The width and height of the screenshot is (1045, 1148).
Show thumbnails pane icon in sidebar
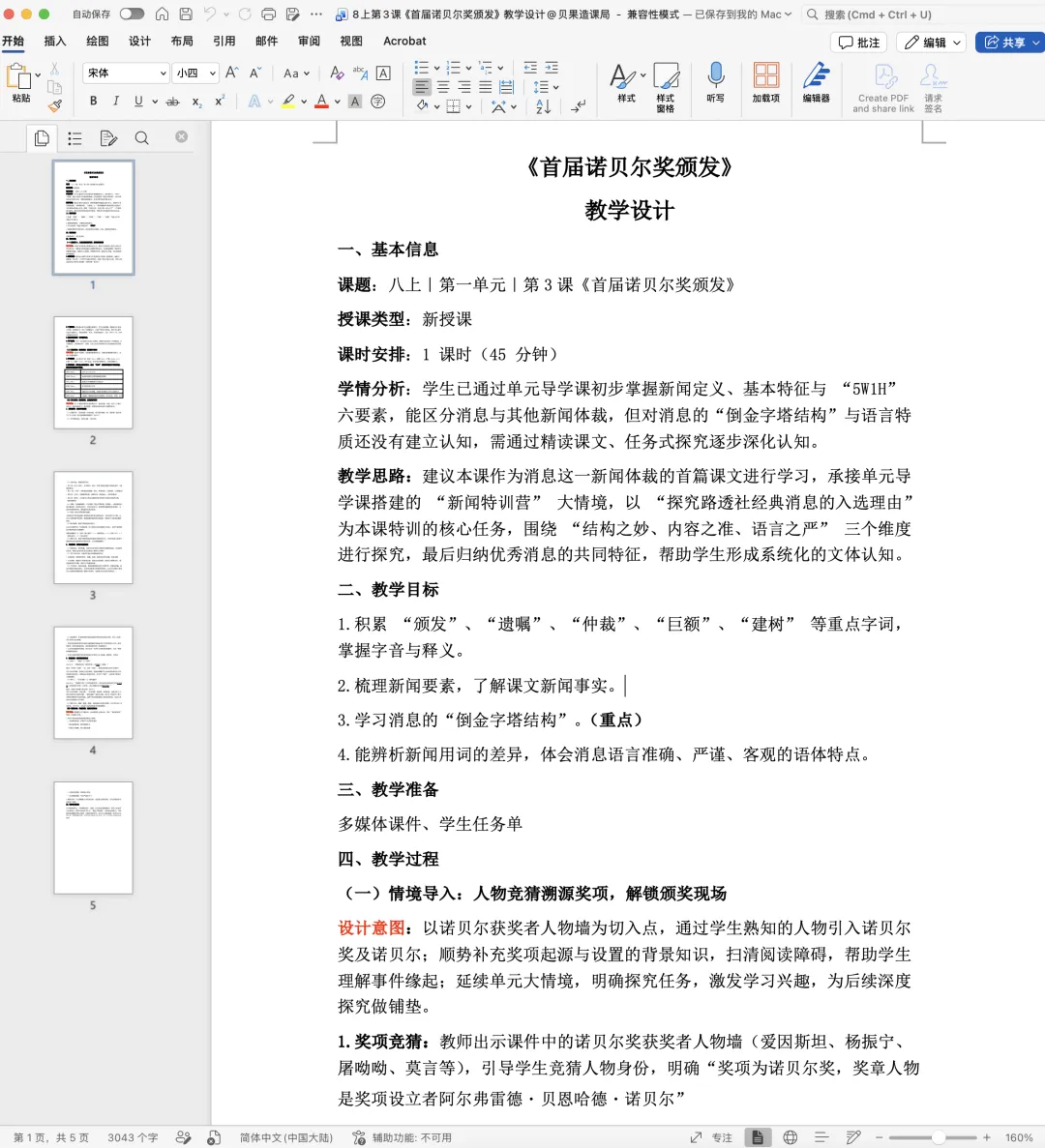tap(42, 137)
